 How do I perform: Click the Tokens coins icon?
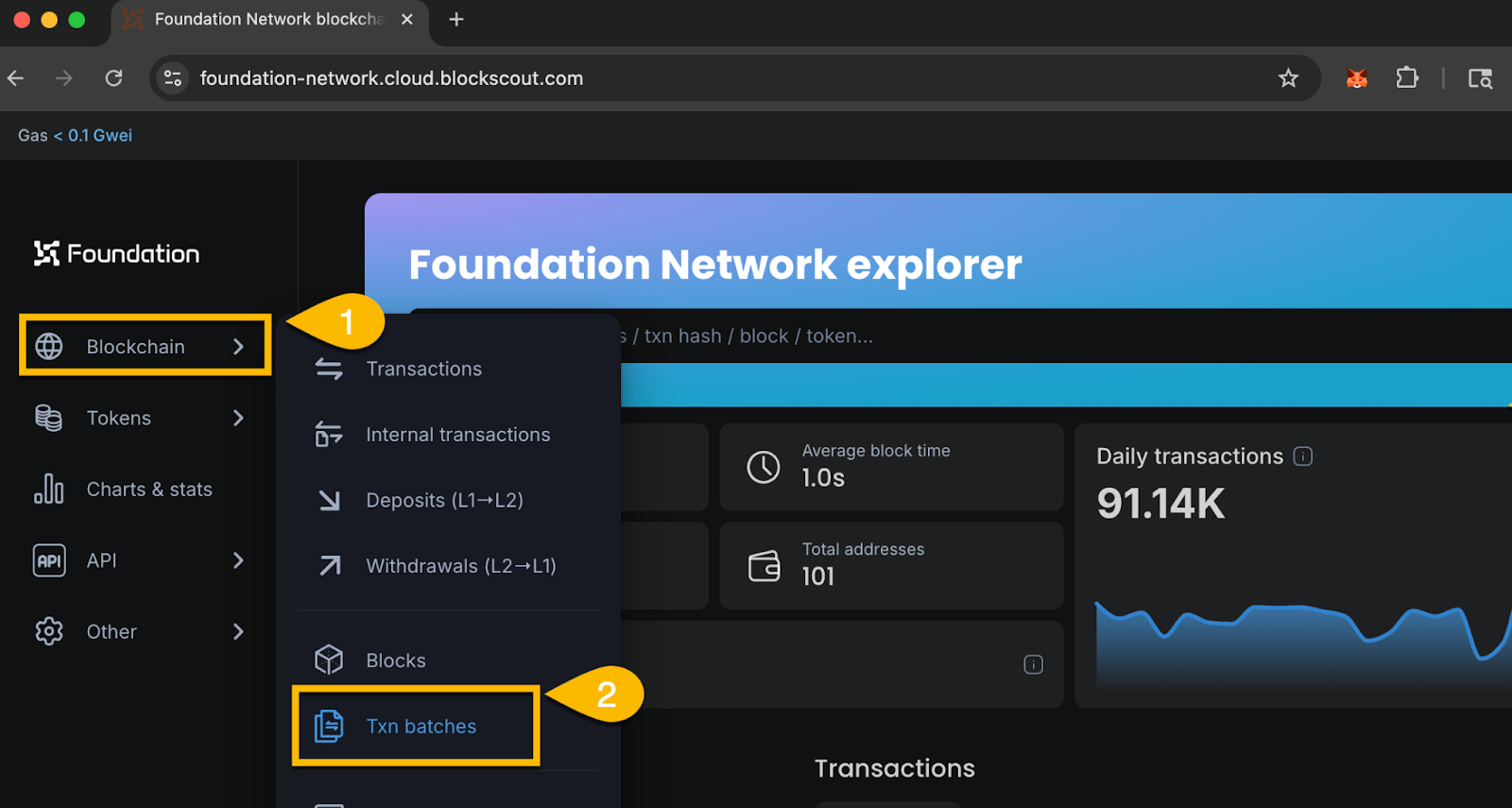coord(49,418)
